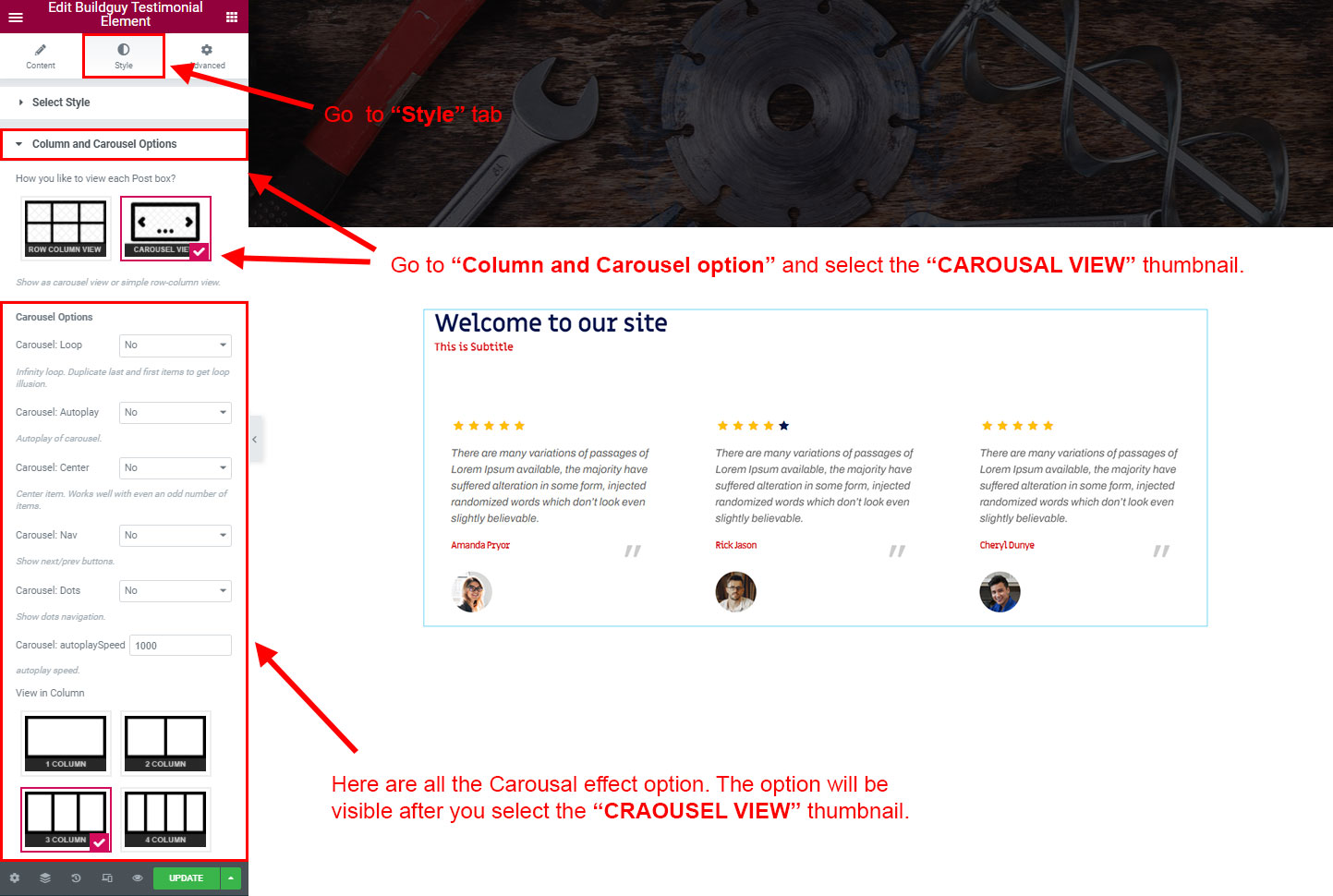Open the hamburger menu in header

[16, 17]
